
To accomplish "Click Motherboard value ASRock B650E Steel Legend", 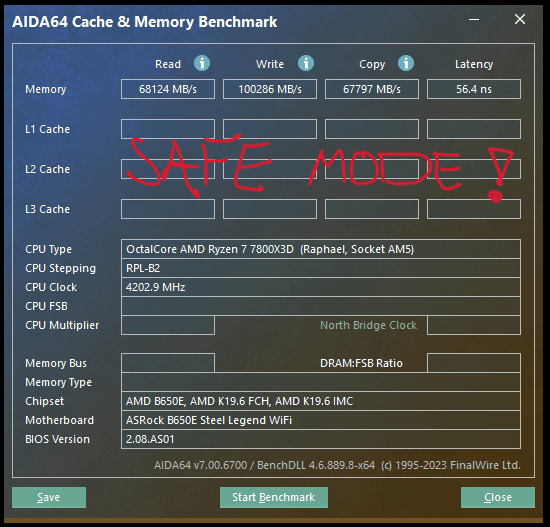I will [x=321, y=420].
